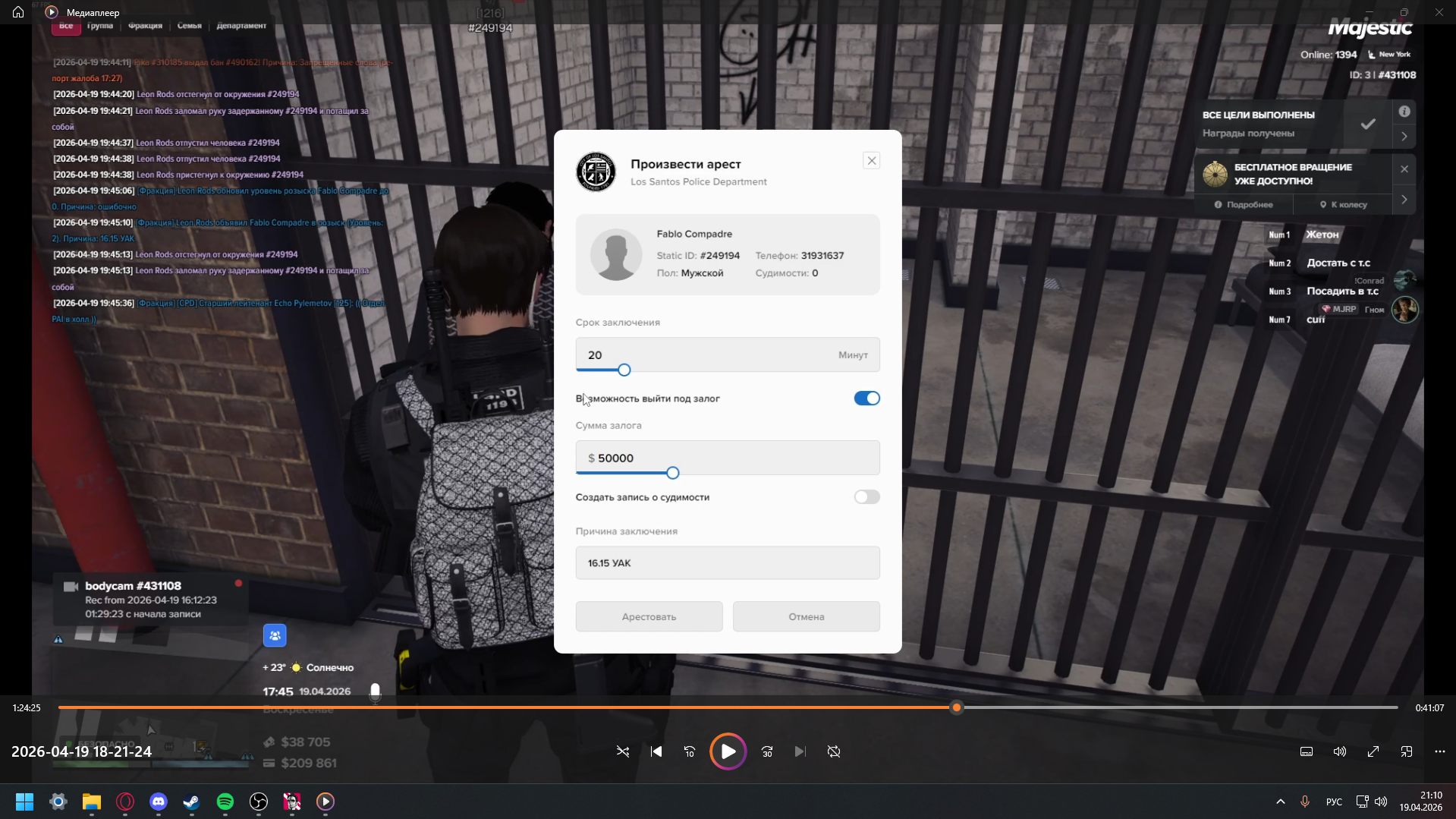Viewport: 1456px width, 819px height.
Task: Expand the free spin notification arrow
Action: (x=1404, y=200)
